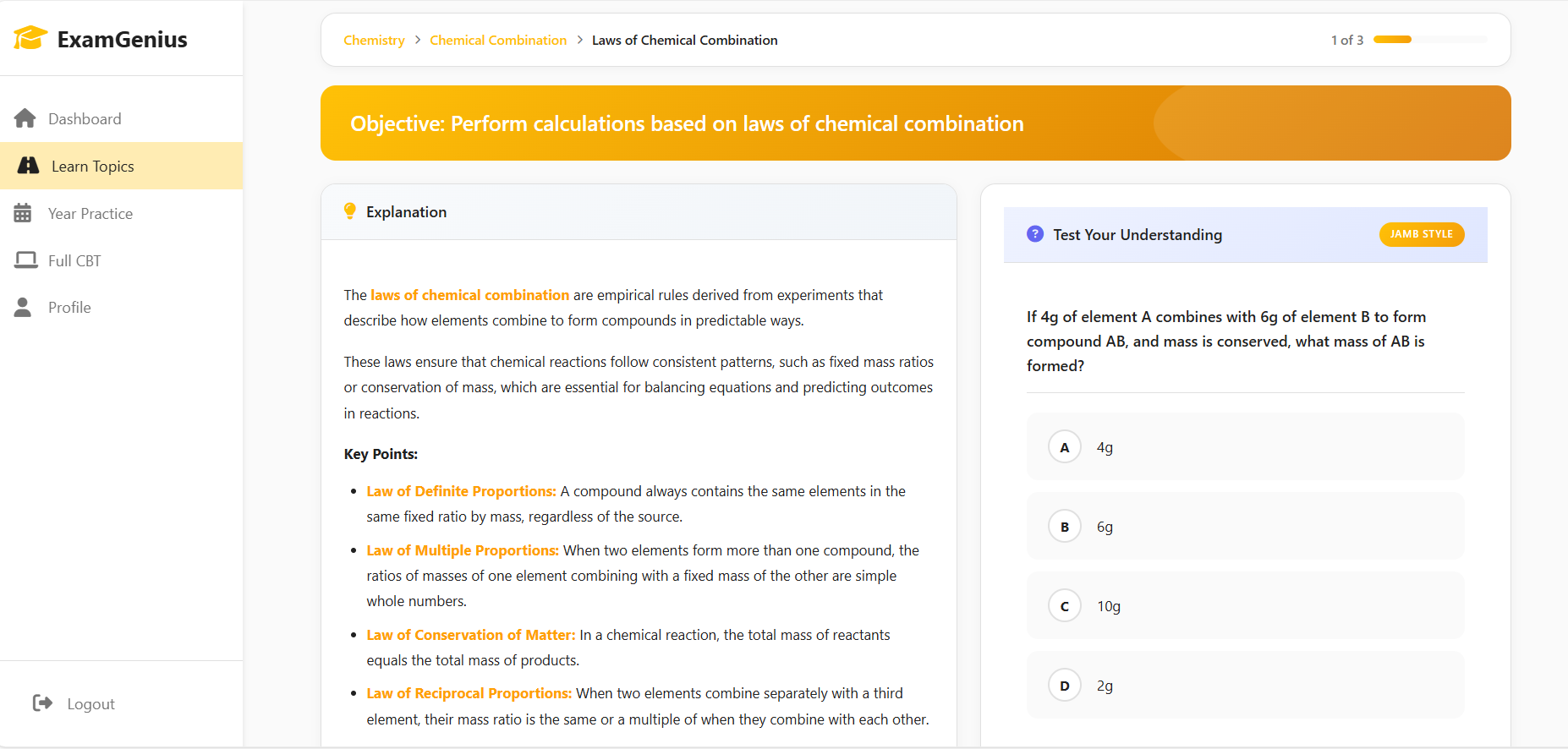The height and width of the screenshot is (749, 1568).
Task: Open the Profile page
Action: tap(122, 307)
